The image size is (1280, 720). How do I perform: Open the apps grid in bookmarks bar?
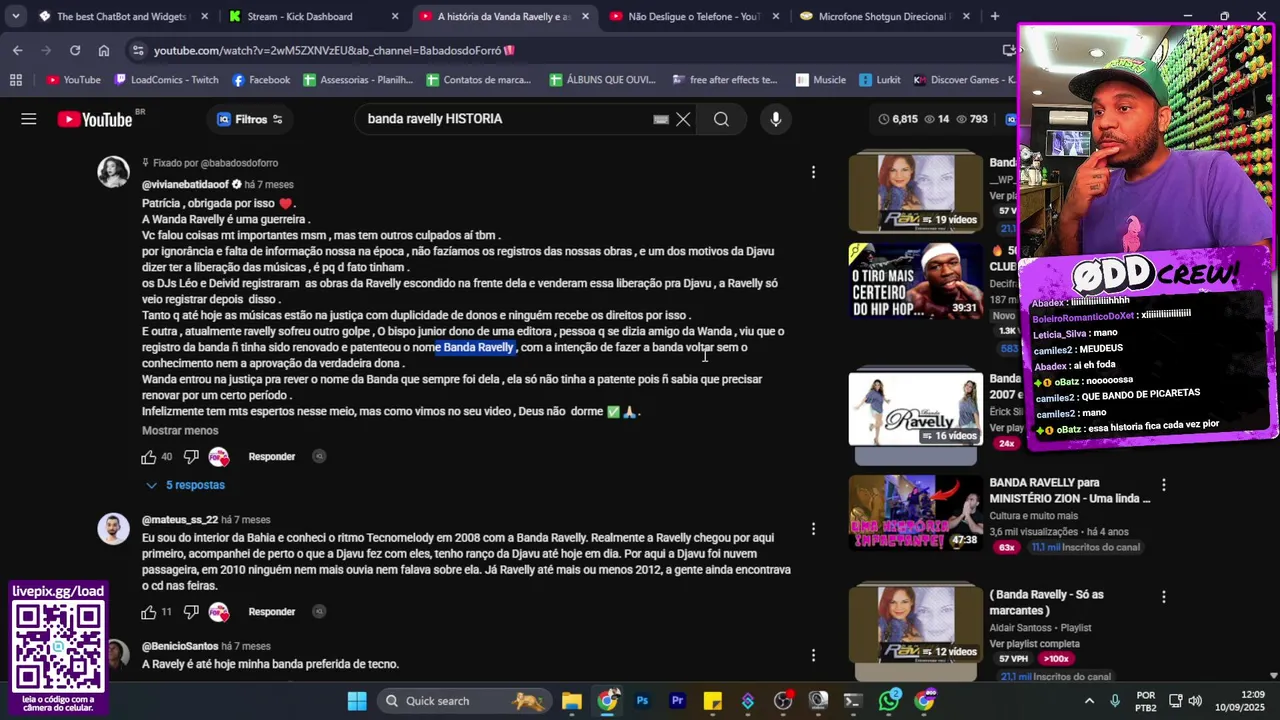(x=15, y=80)
